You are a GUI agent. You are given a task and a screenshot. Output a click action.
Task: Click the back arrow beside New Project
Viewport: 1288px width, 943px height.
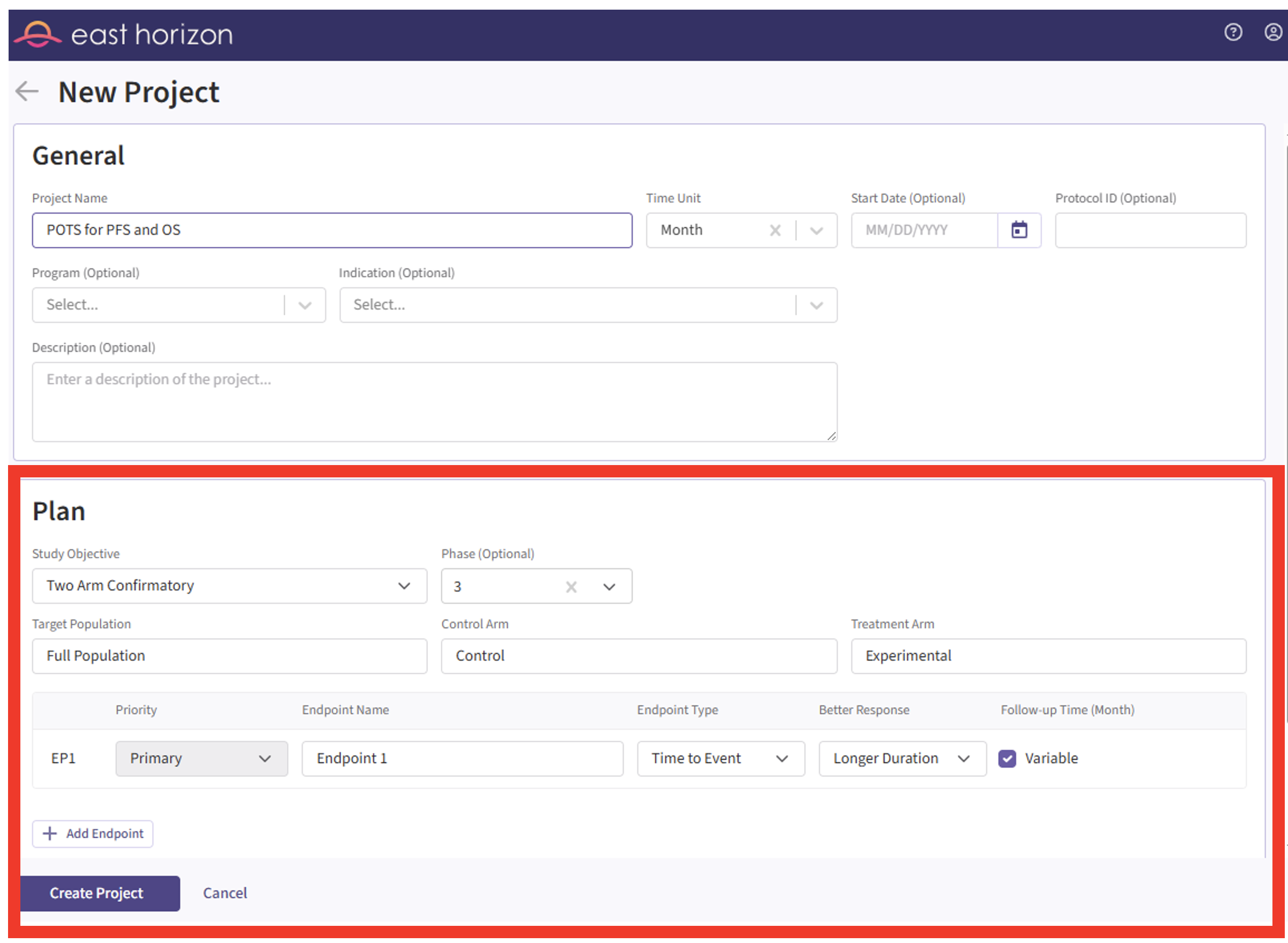pos(27,91)
